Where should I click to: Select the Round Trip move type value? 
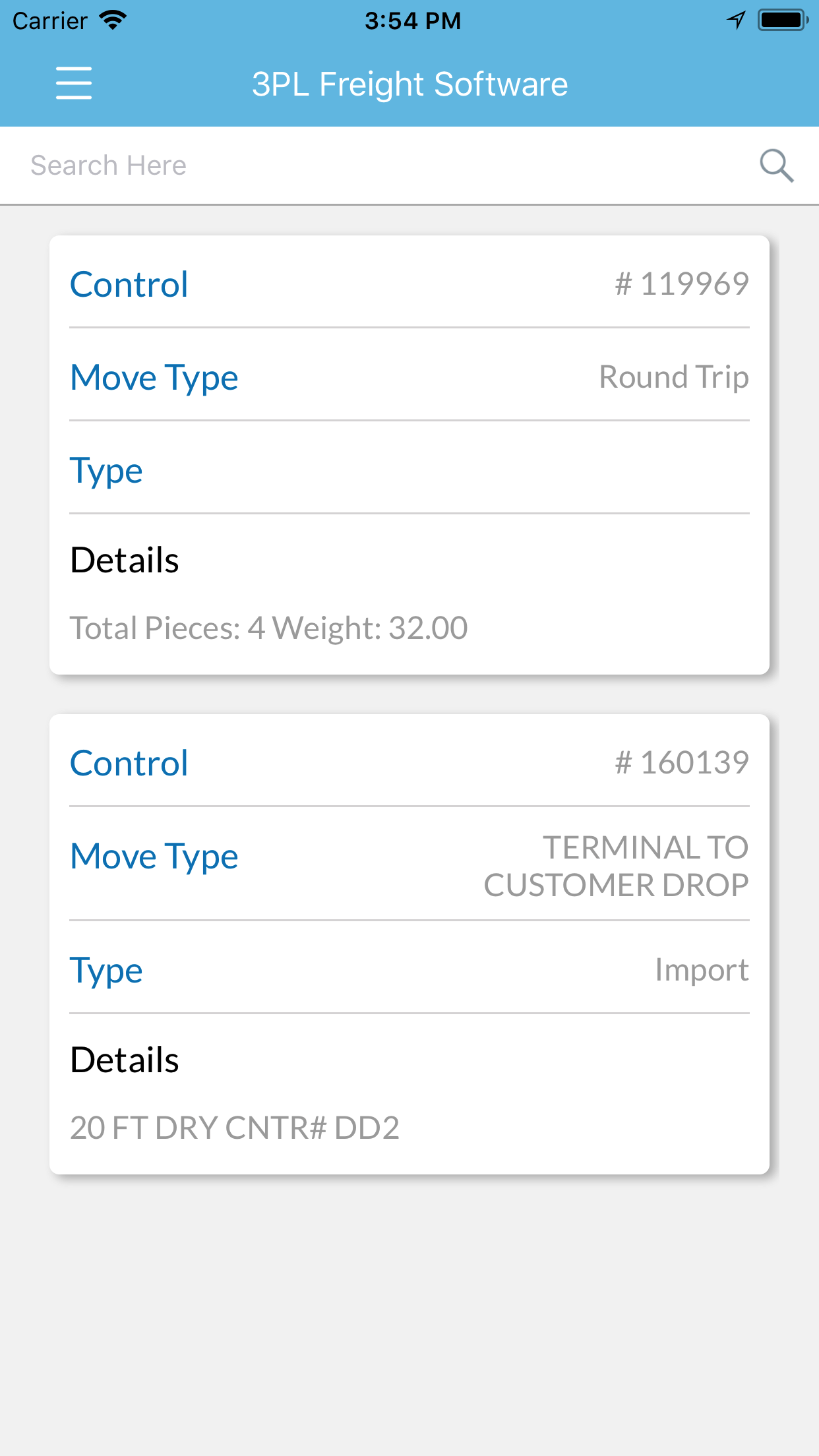click(673, 377)
